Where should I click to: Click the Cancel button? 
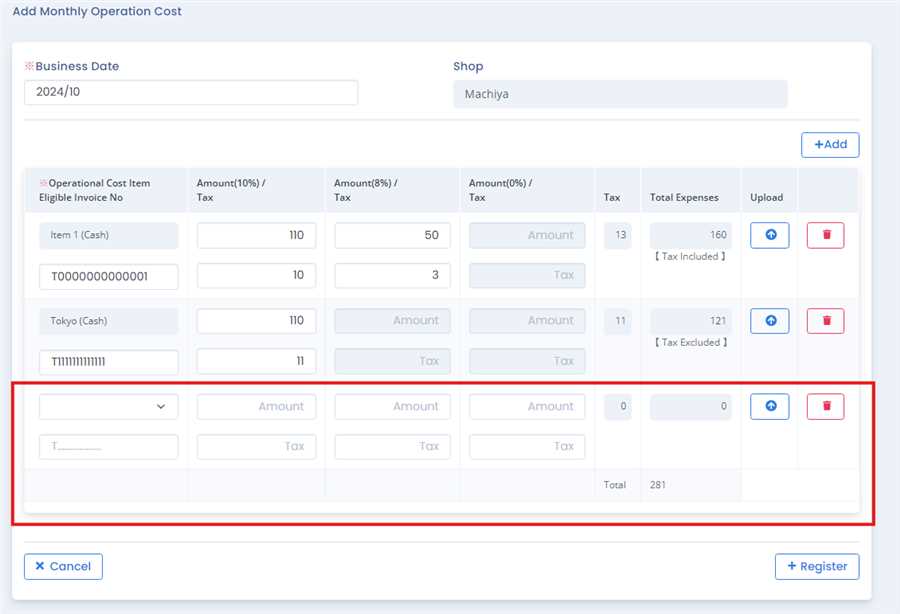click(63, 566)
